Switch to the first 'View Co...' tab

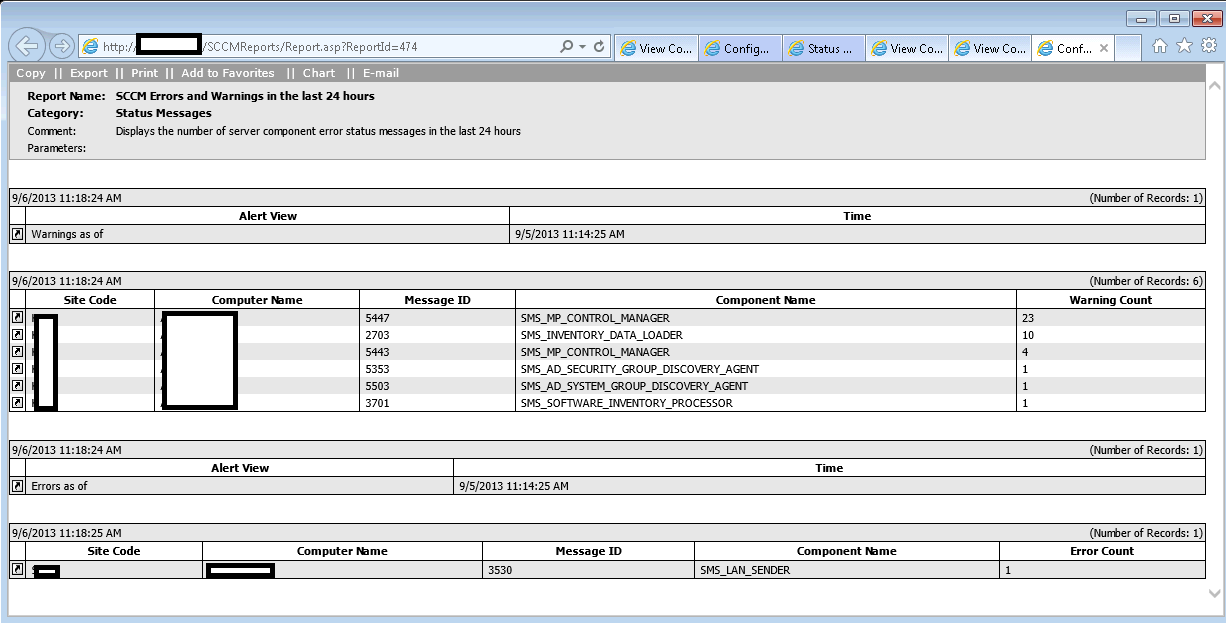click(656, 48)
